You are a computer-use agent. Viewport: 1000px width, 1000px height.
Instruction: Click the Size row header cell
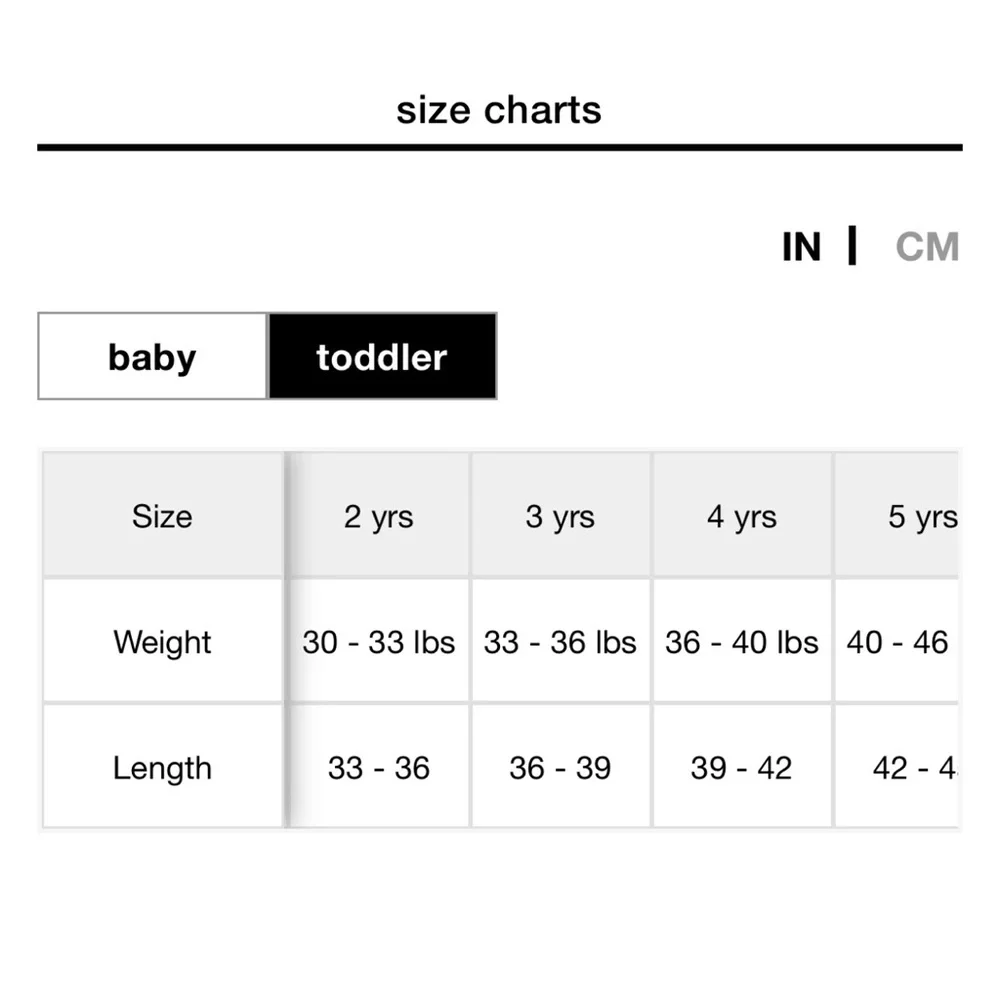pos(163,515)
